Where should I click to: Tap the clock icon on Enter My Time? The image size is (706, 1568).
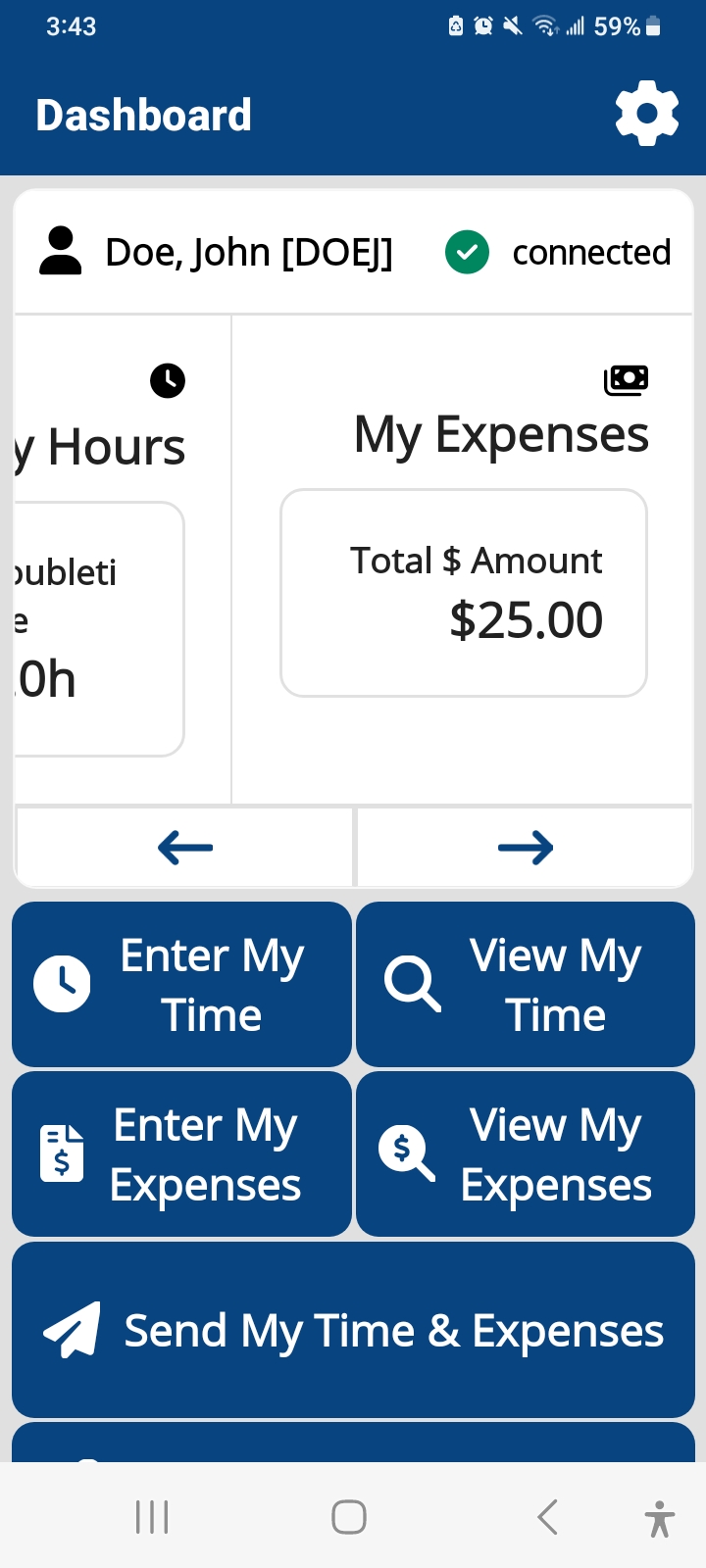[62, 983]
